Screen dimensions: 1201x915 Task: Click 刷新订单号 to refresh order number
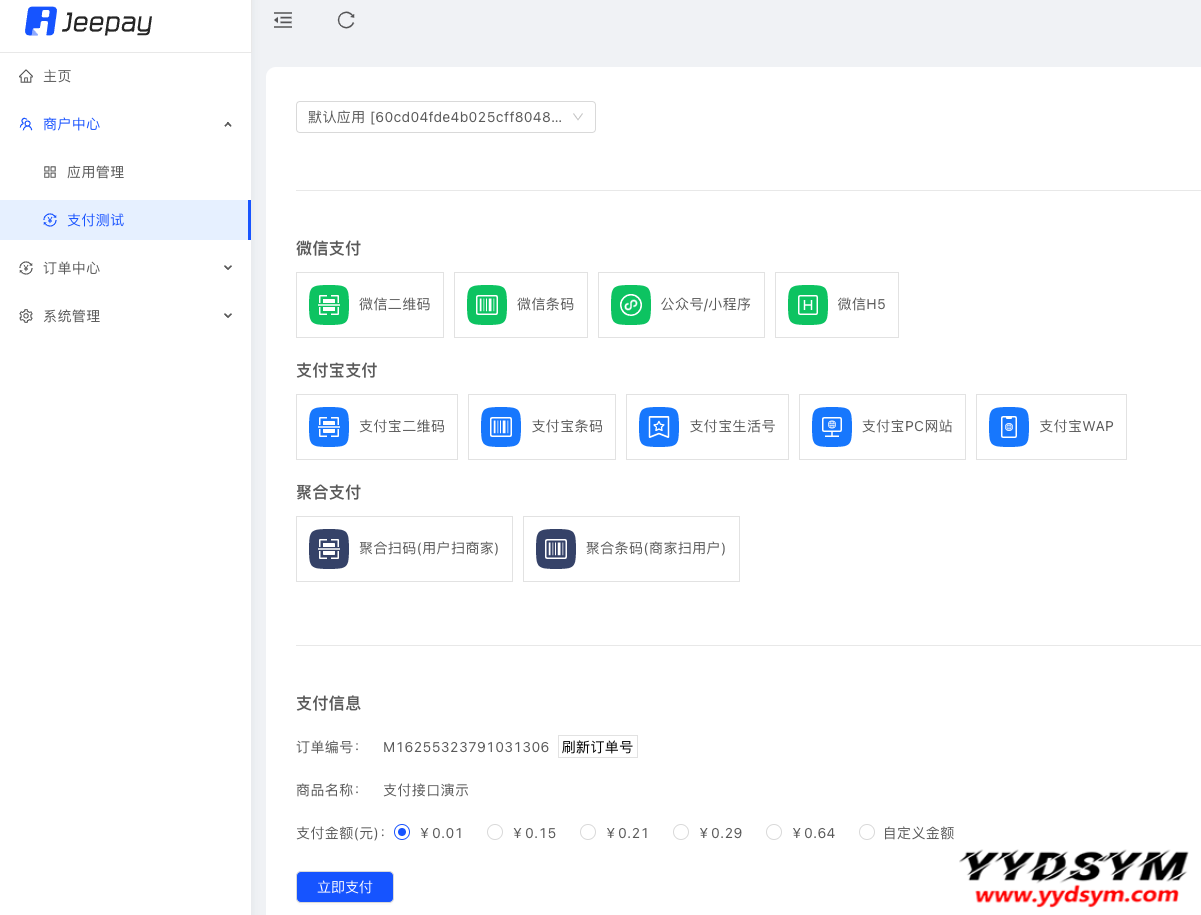click(597, 747)
